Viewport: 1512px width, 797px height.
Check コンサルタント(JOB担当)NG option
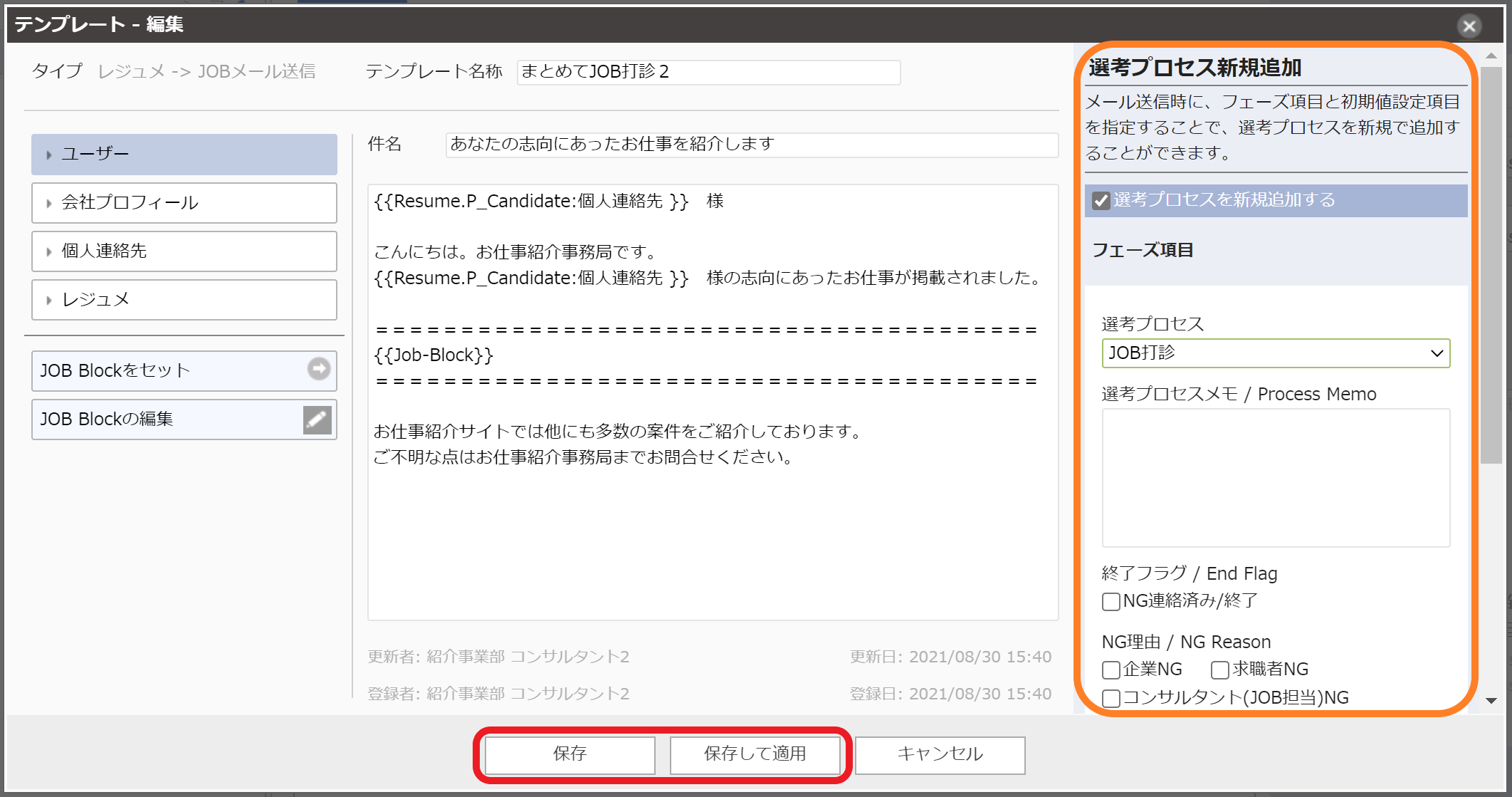[1111, 699]
